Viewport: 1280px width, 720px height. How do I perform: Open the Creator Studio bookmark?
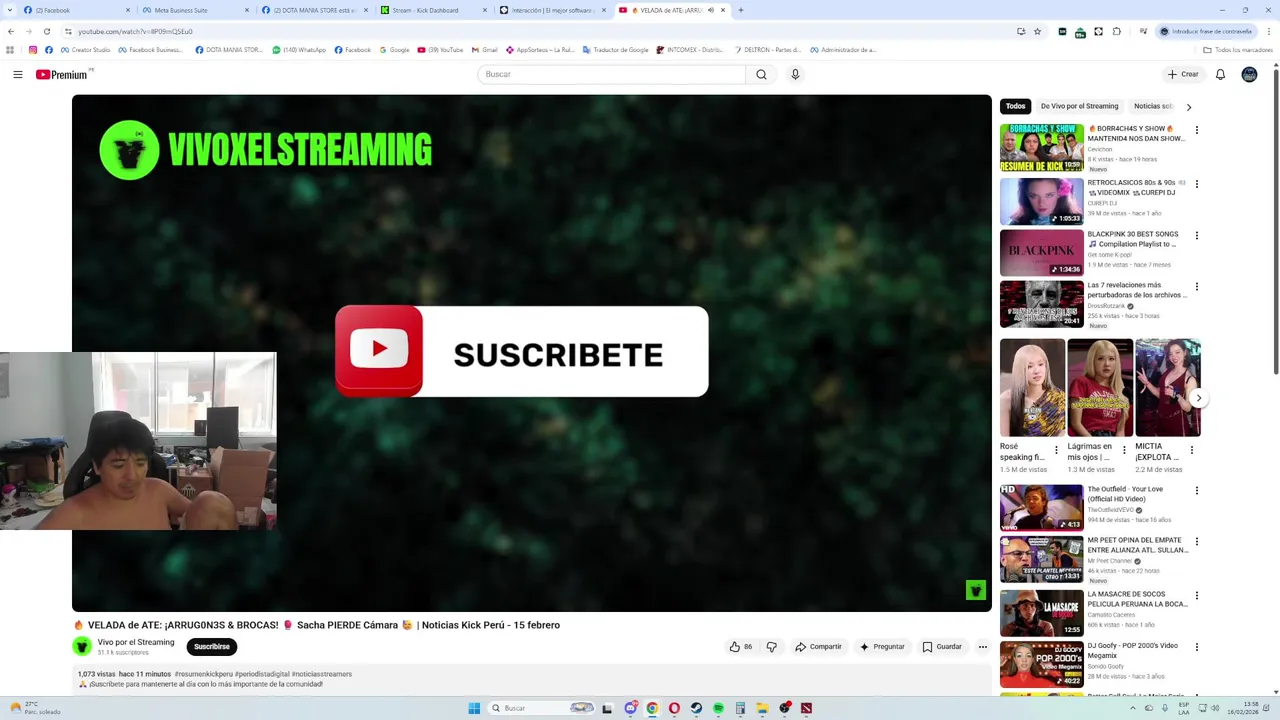tap(86, 50)
